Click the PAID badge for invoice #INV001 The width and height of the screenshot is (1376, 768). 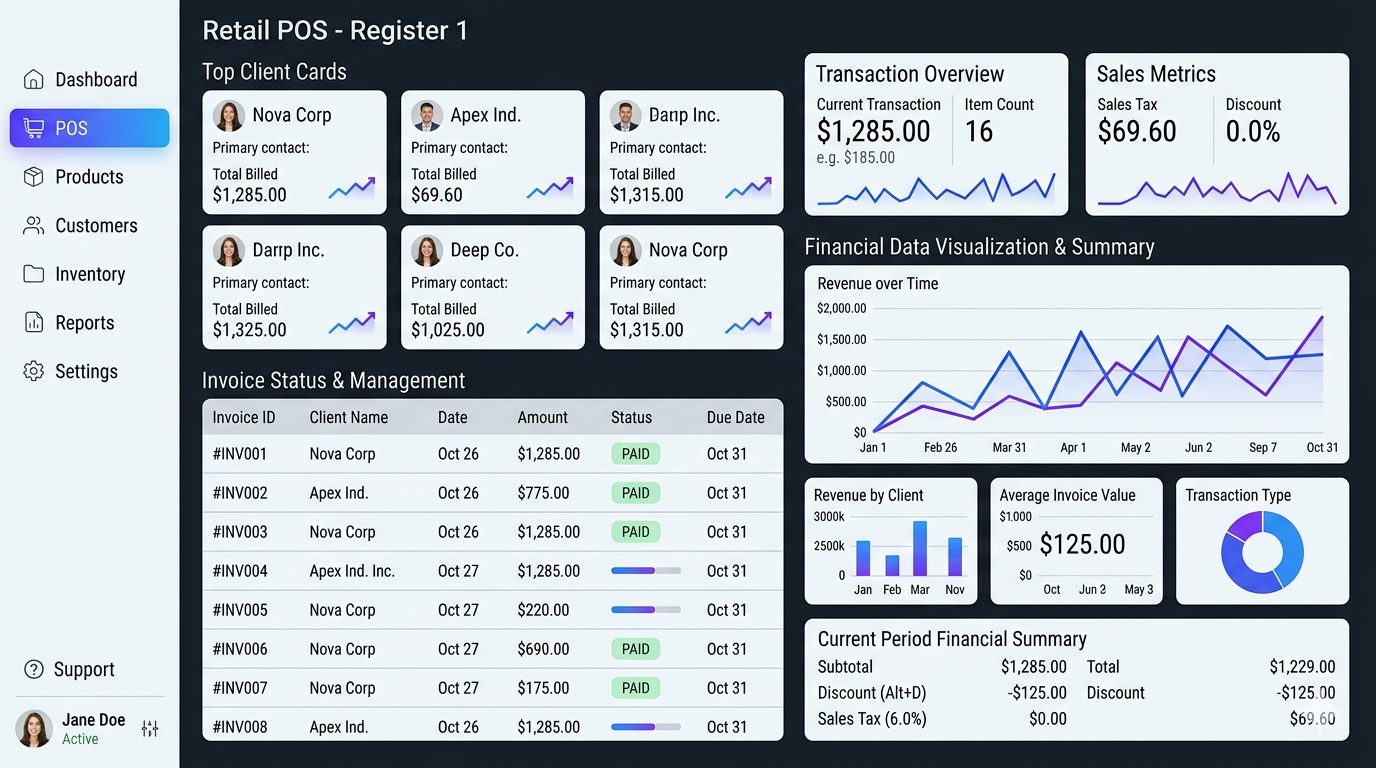(x=636, y=454)
